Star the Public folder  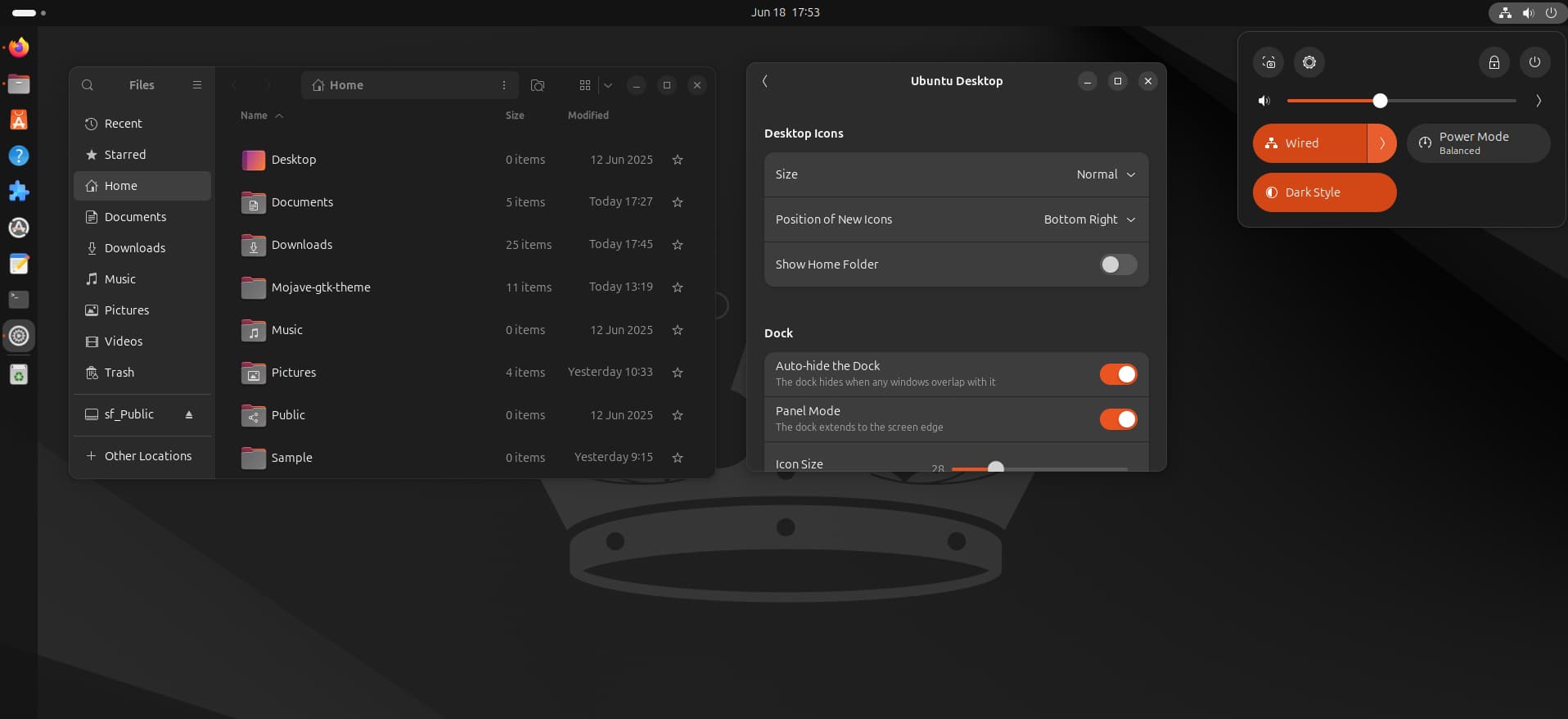click(678, 415)
